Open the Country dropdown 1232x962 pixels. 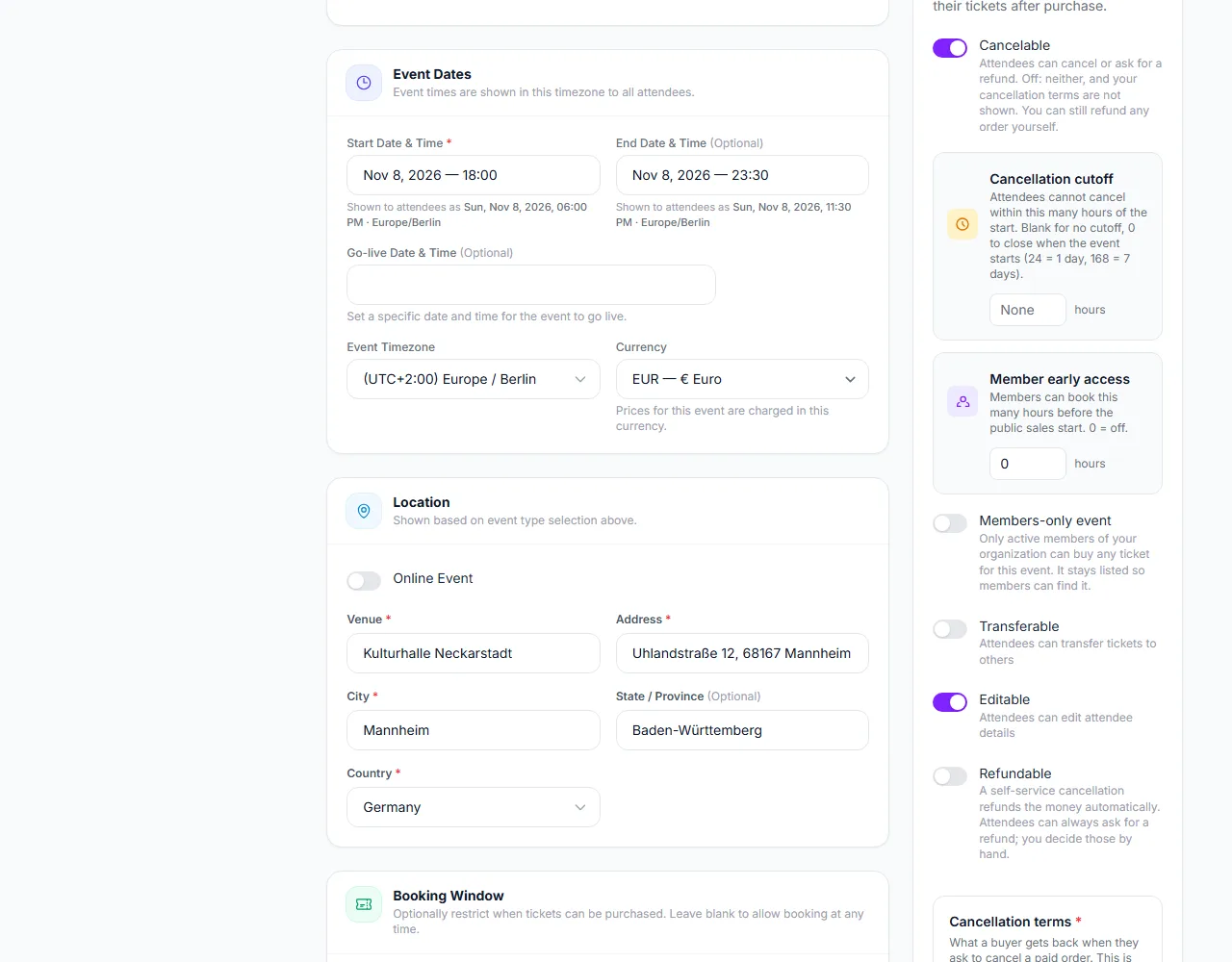474,807
